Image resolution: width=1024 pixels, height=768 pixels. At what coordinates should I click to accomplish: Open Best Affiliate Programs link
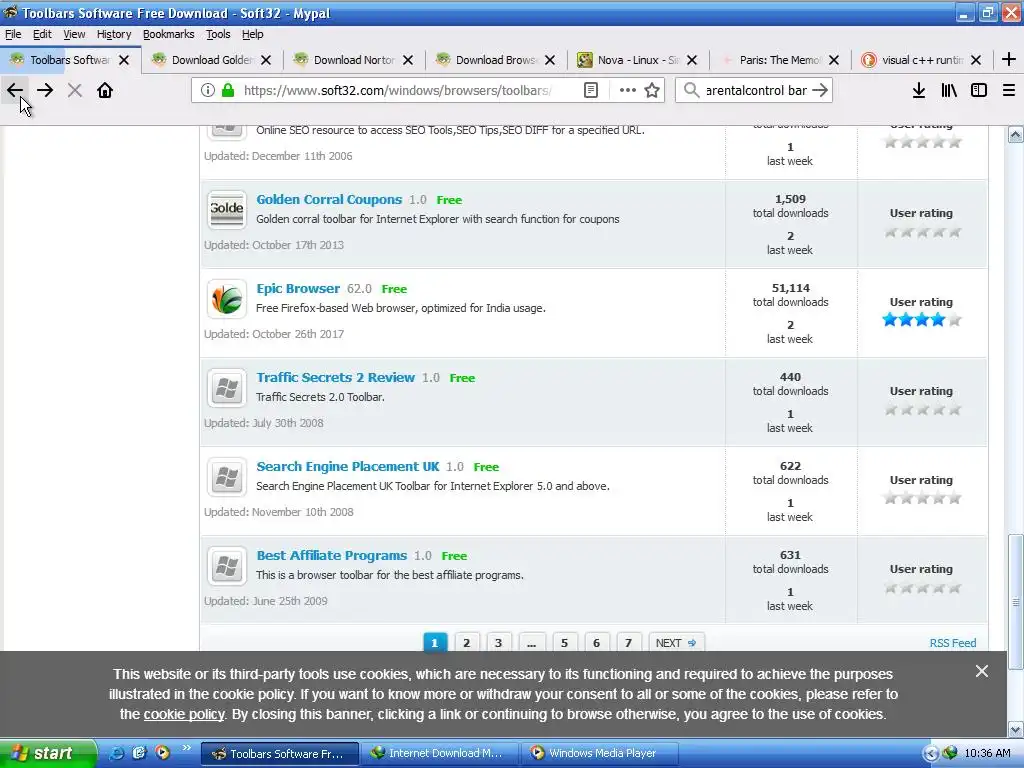331,555
